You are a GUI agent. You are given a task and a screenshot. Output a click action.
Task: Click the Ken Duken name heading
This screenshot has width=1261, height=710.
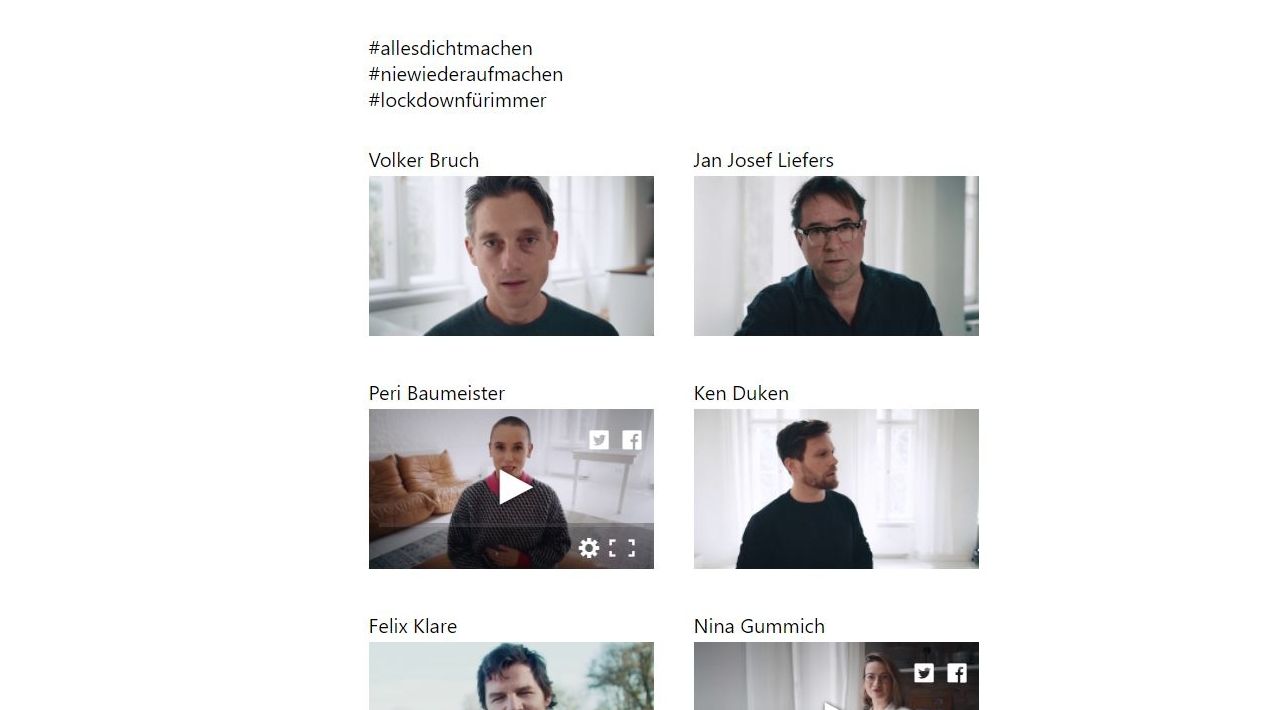point(741,393)
